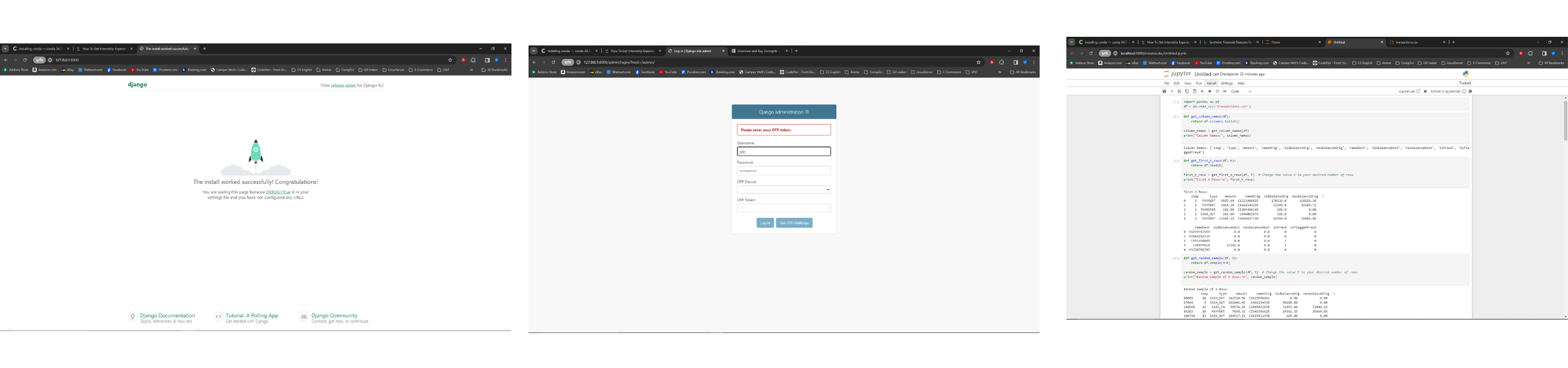Open the Jupyter File menu
Viewport: 1568px width, 368px height.
click(1167, 83)
